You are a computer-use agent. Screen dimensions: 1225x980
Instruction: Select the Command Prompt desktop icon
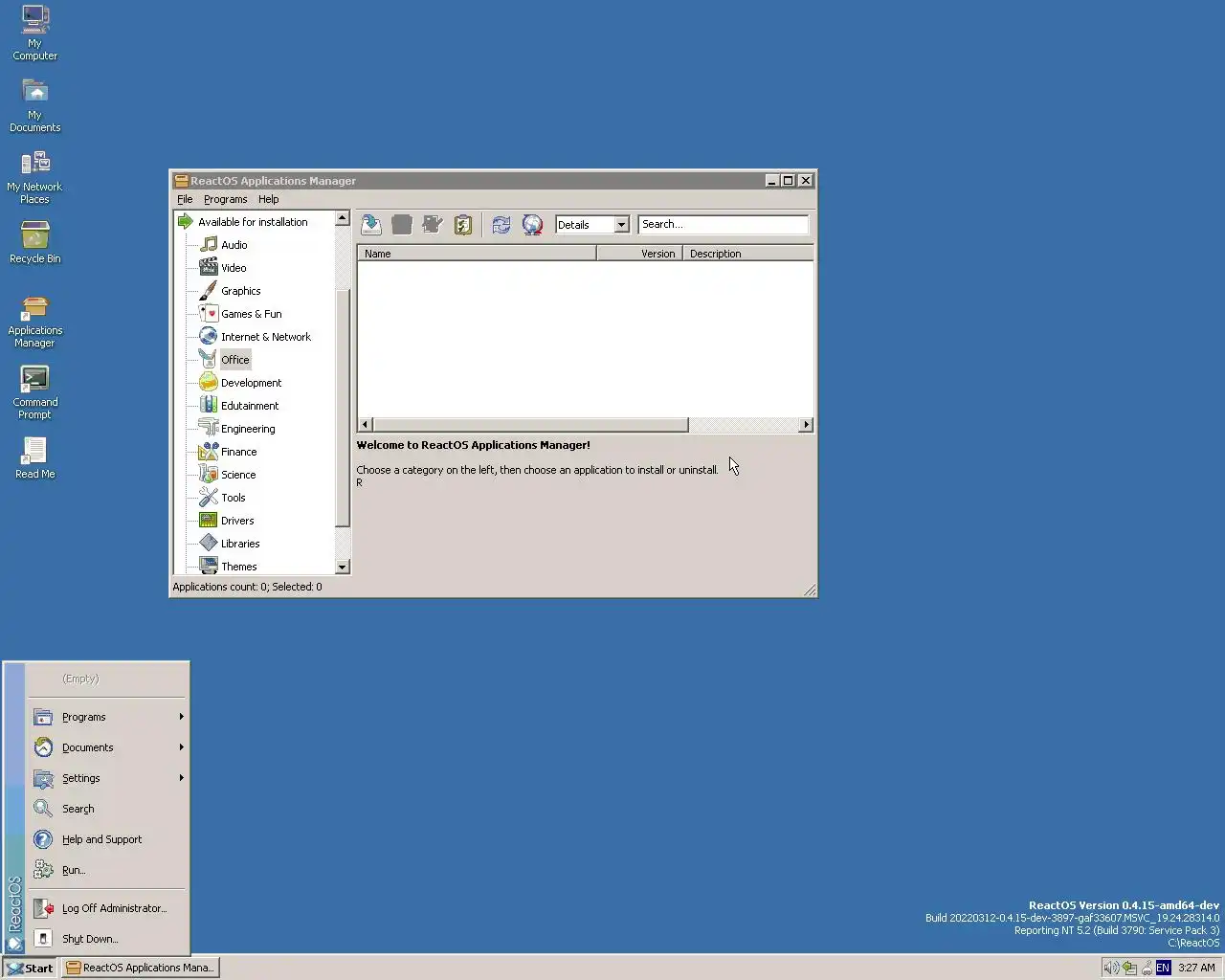click(35, 393)
